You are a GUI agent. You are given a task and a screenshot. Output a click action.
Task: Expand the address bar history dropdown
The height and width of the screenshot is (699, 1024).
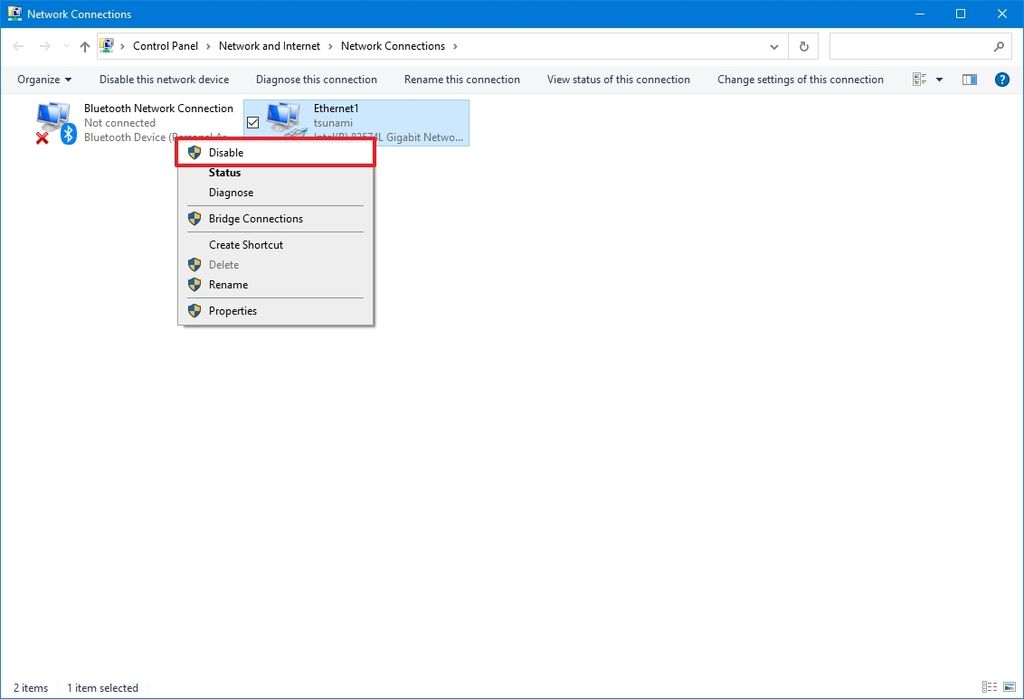[773, 46]
